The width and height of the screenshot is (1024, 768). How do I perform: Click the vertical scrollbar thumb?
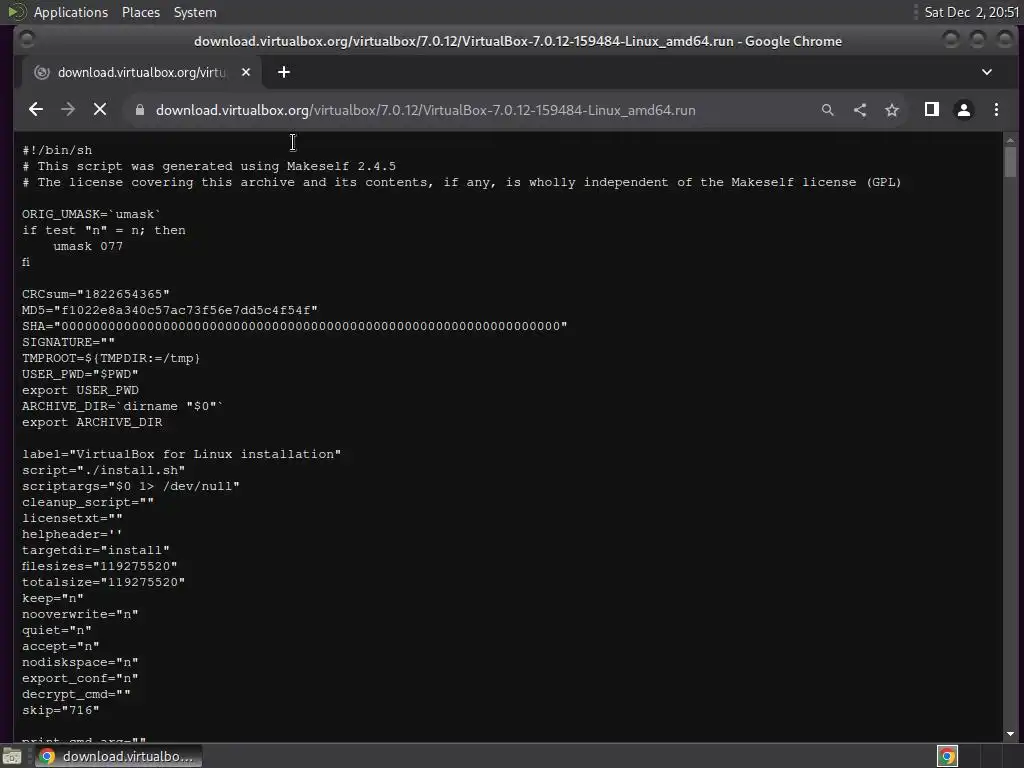[x=1010, y=161]
